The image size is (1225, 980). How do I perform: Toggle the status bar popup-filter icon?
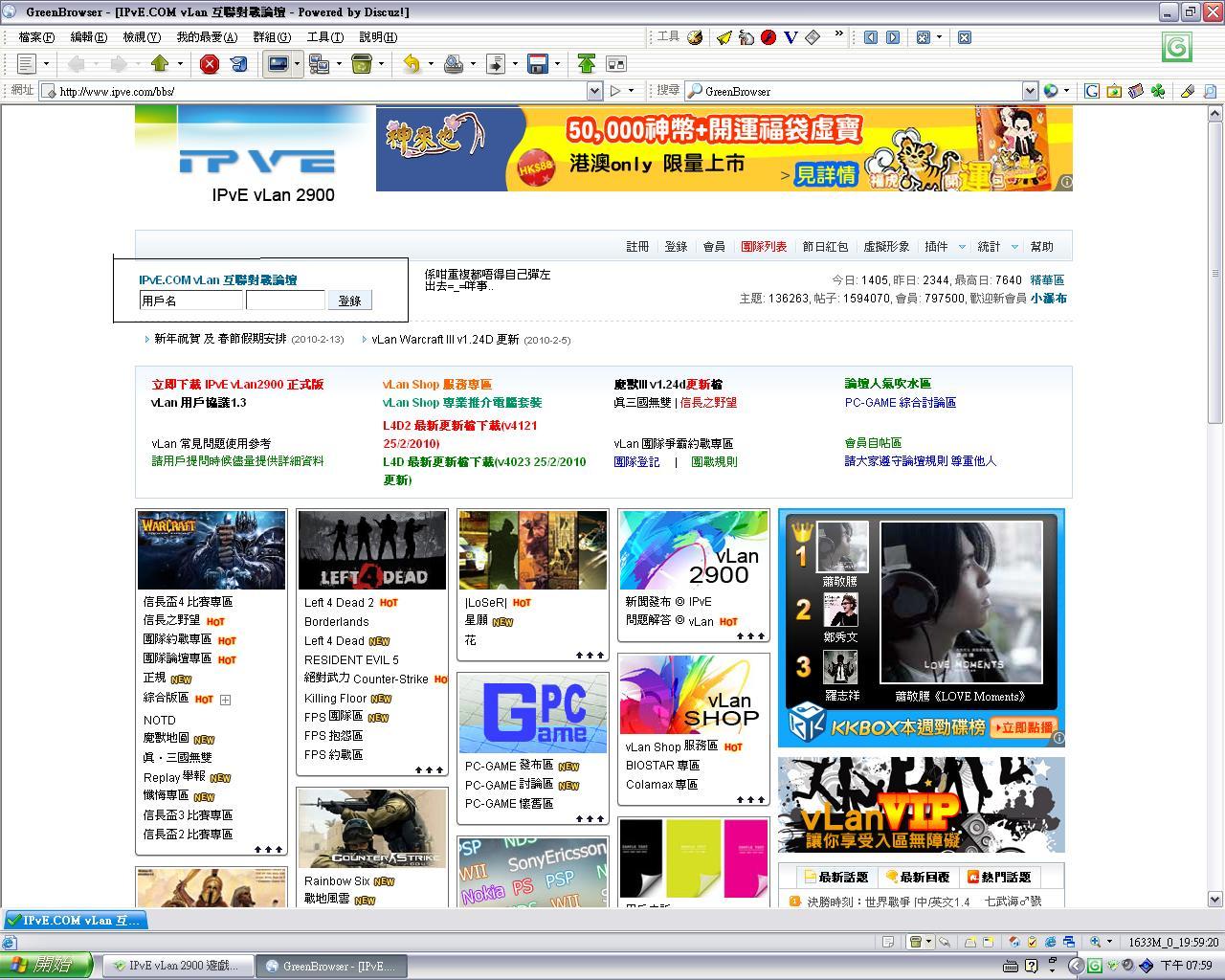[x=916, y=942]
